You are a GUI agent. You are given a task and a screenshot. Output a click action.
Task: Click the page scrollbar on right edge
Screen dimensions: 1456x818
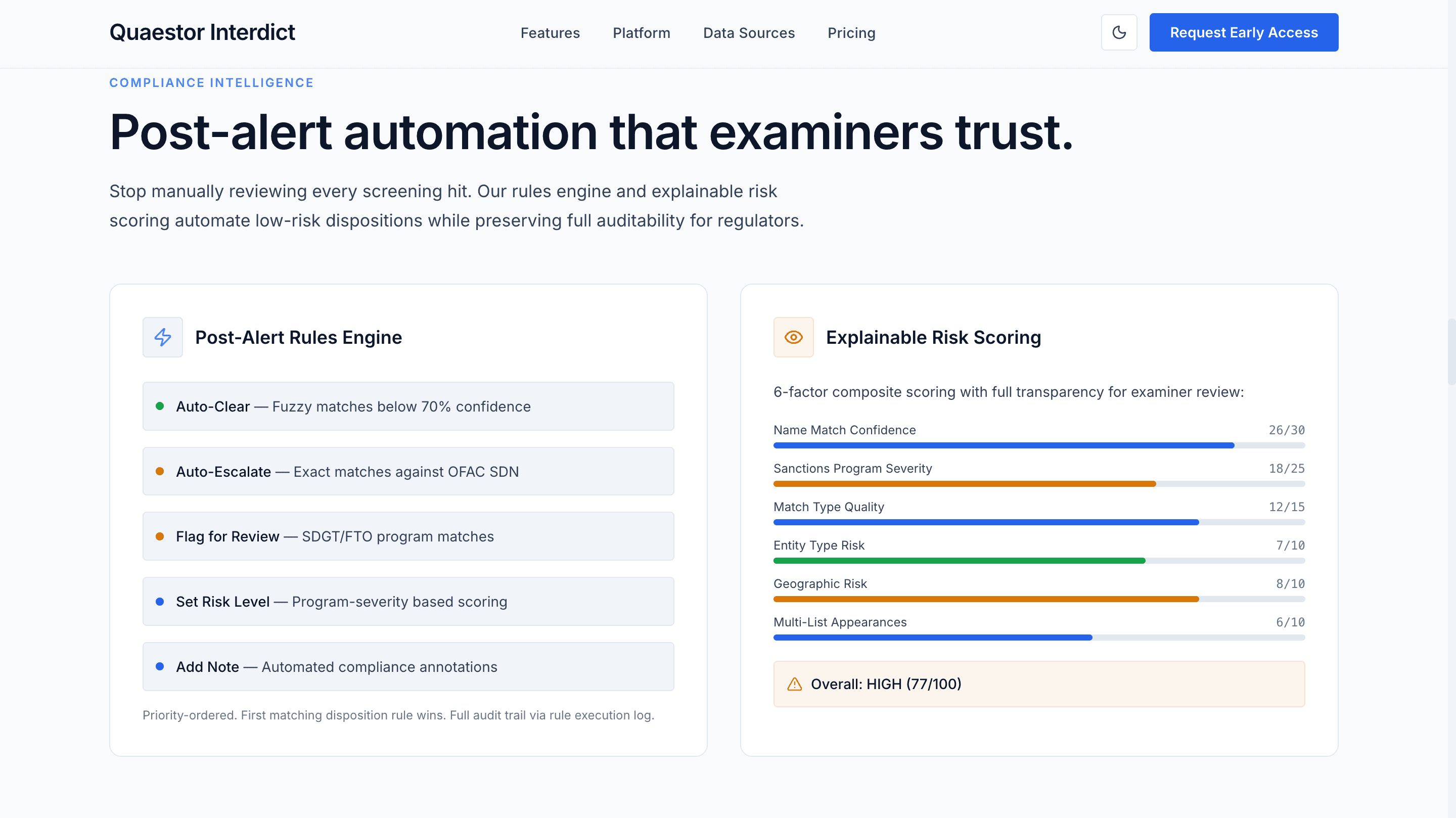(1451, 351)
